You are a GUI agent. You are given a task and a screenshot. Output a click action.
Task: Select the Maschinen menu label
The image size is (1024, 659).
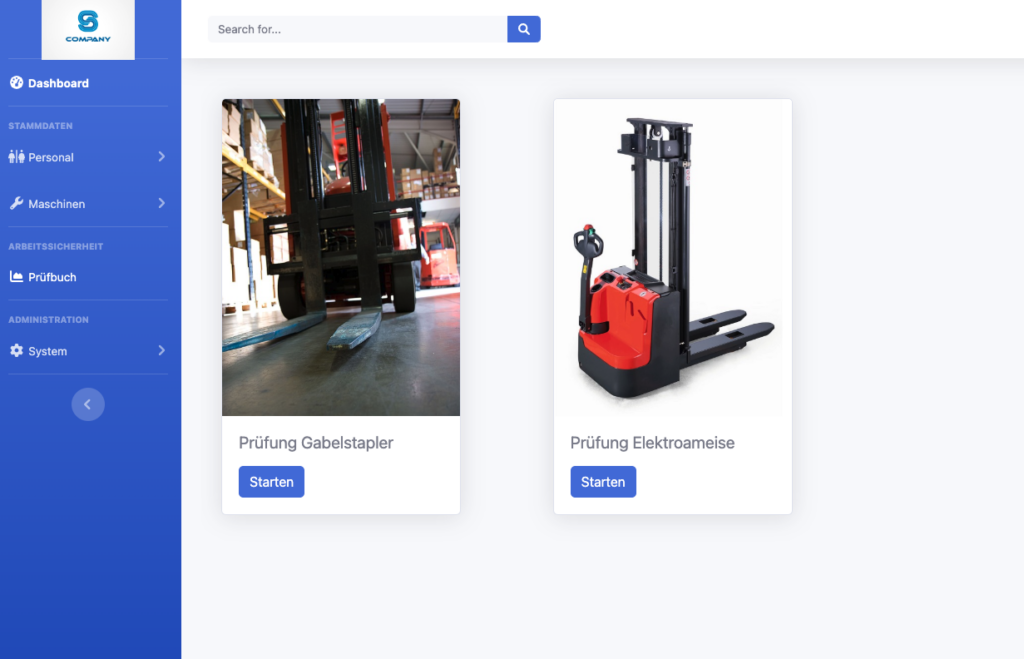[57, 204]
